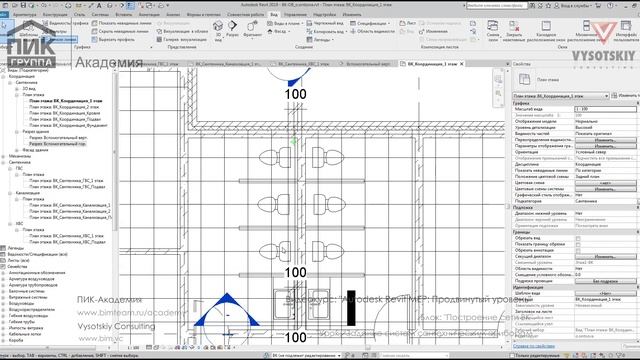Click the Изменения revisions tool
Viewport: 640px width, 360px height.
[x=433, y=31]
